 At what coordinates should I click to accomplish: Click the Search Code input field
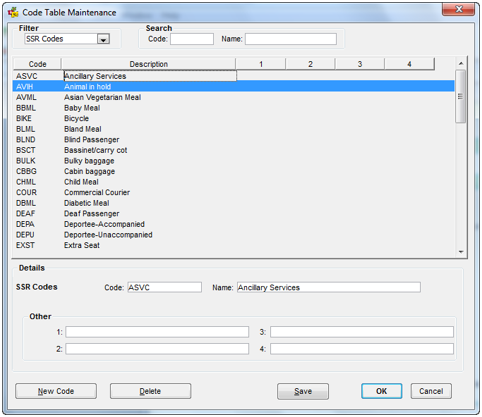(192, 39)
